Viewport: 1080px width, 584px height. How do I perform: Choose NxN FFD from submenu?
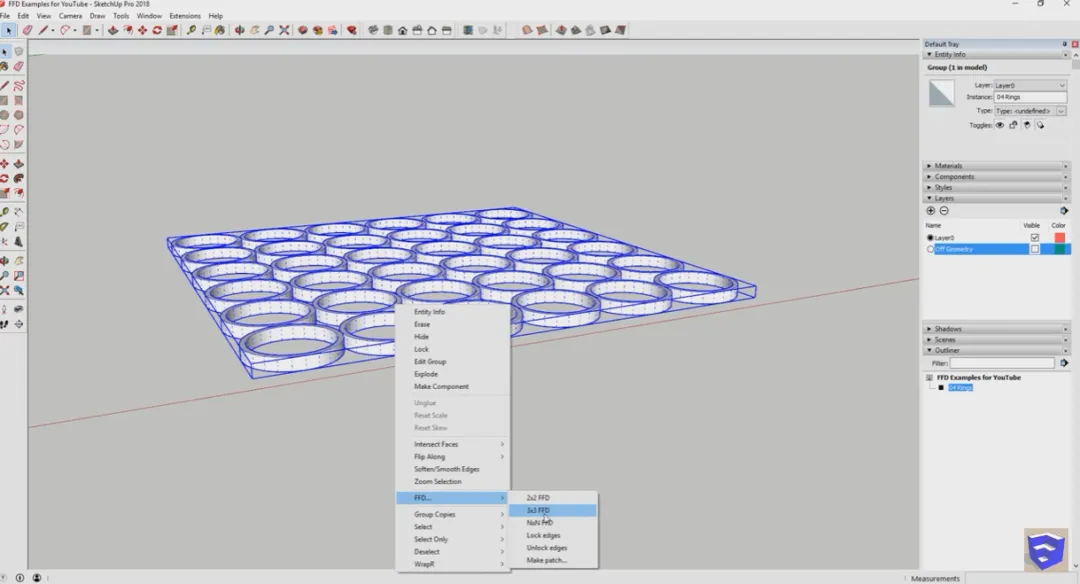pos(552,523)
